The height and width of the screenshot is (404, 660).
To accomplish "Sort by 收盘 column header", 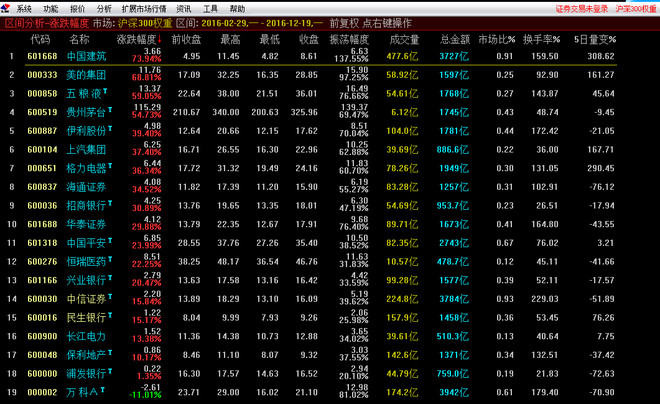I will point(309,40).
